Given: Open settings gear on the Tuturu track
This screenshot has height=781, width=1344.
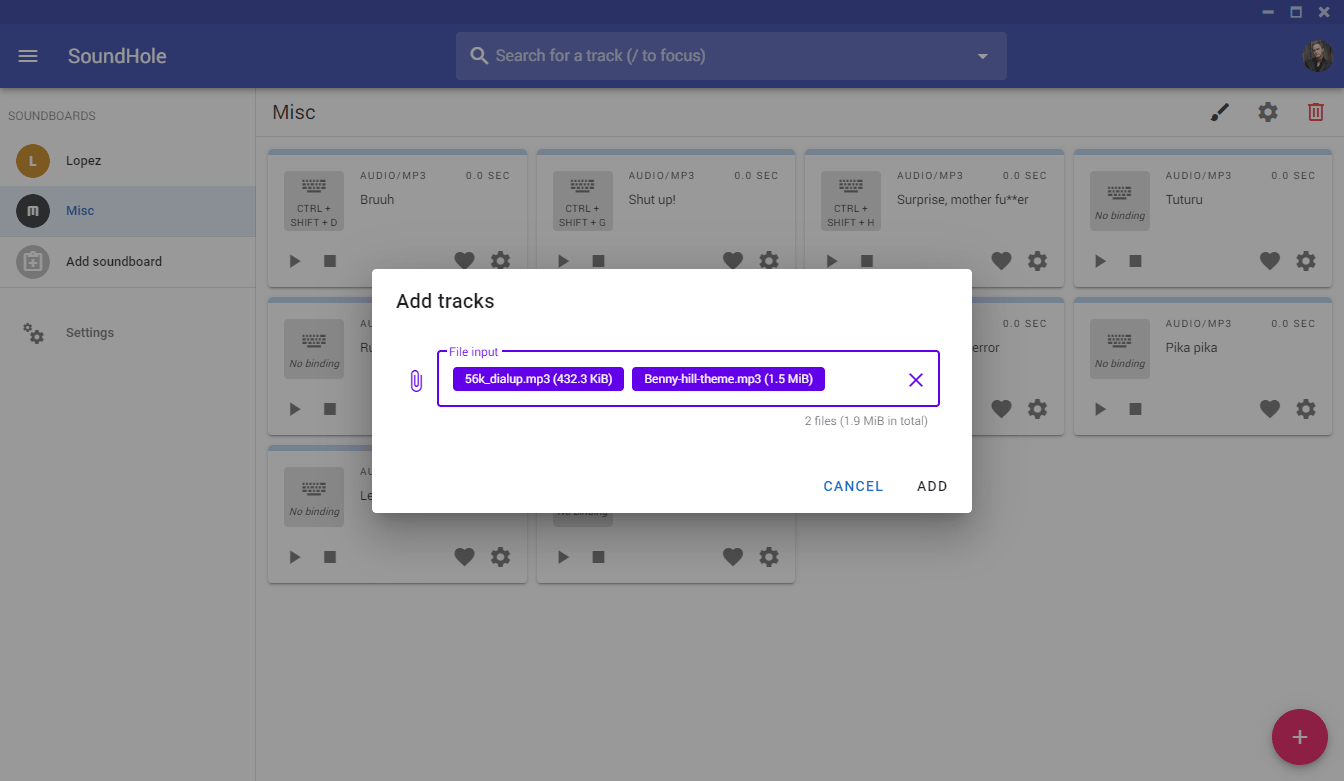Looking at the screenshot, I should click(x=1305, y=261).
